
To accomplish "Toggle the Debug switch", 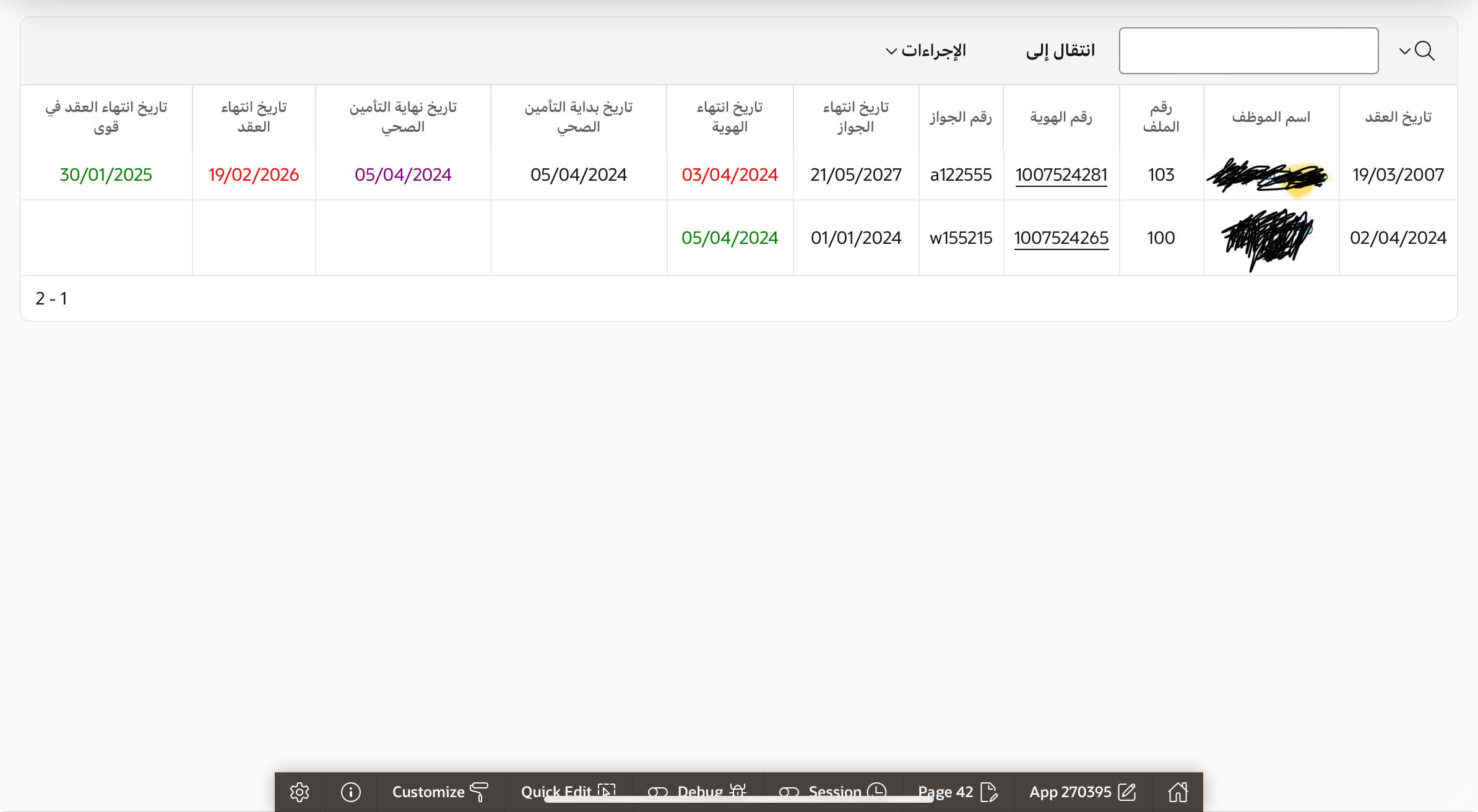I will (x=657, y=792).
